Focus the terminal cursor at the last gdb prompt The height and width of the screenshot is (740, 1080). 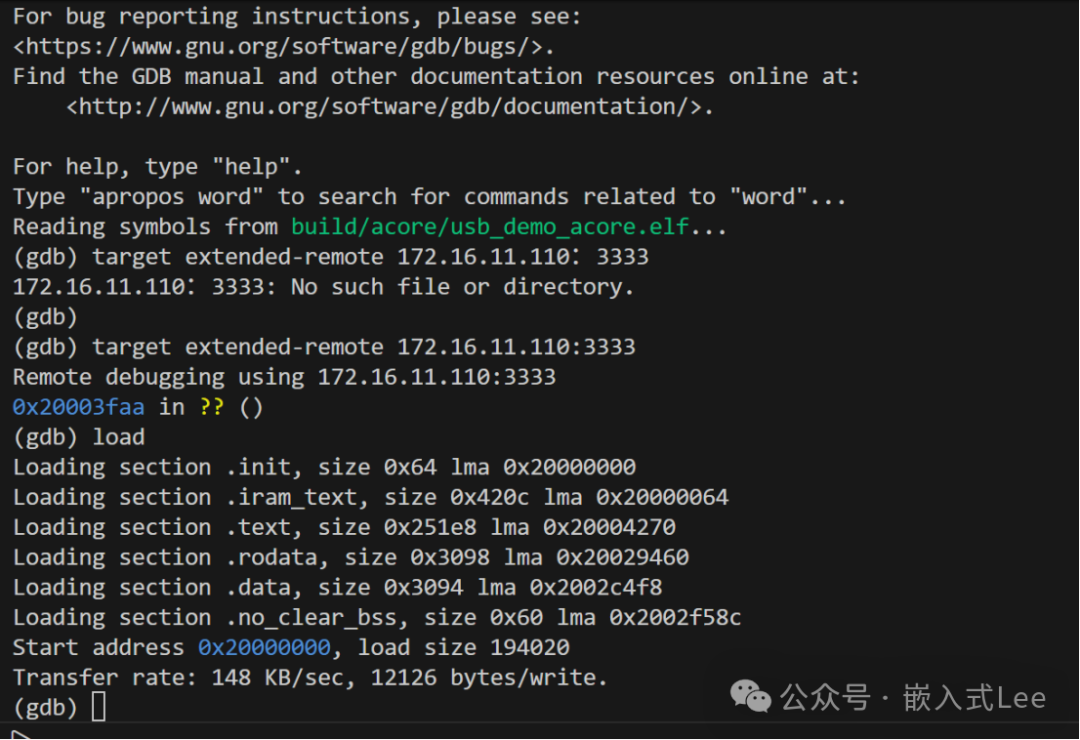click(x=98, y=707)
